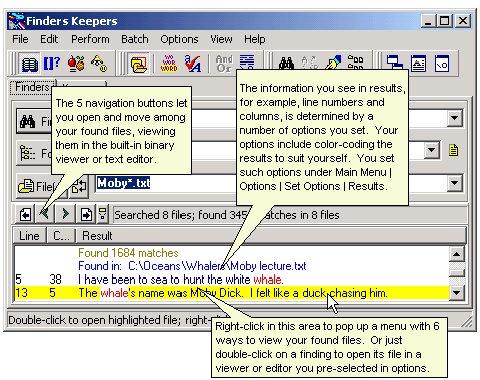Select result 'I have been to sea' row
480x380 pixels.
point(231,279)
